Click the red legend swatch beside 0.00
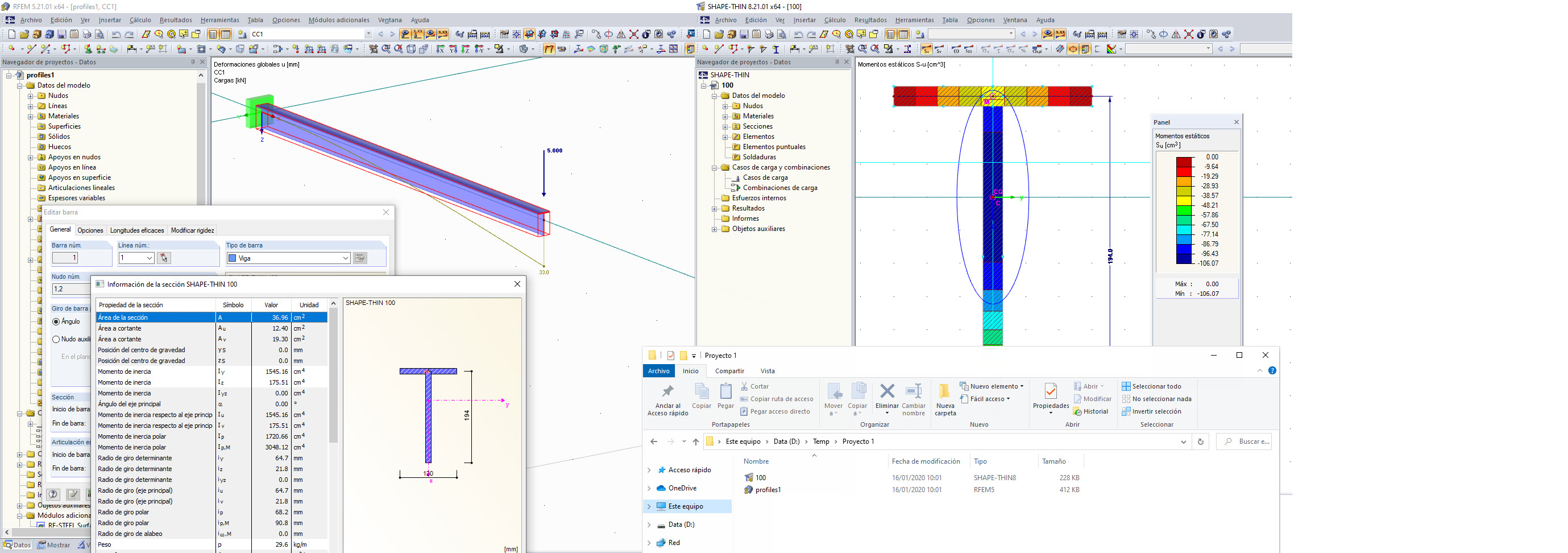 pyautogui.click(x=1184, y=162)
